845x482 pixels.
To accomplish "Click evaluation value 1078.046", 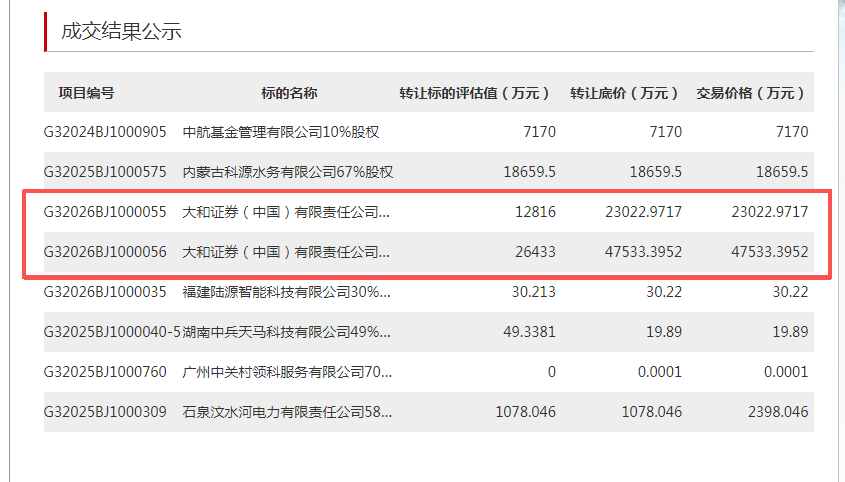I will (x=525, y=411).
